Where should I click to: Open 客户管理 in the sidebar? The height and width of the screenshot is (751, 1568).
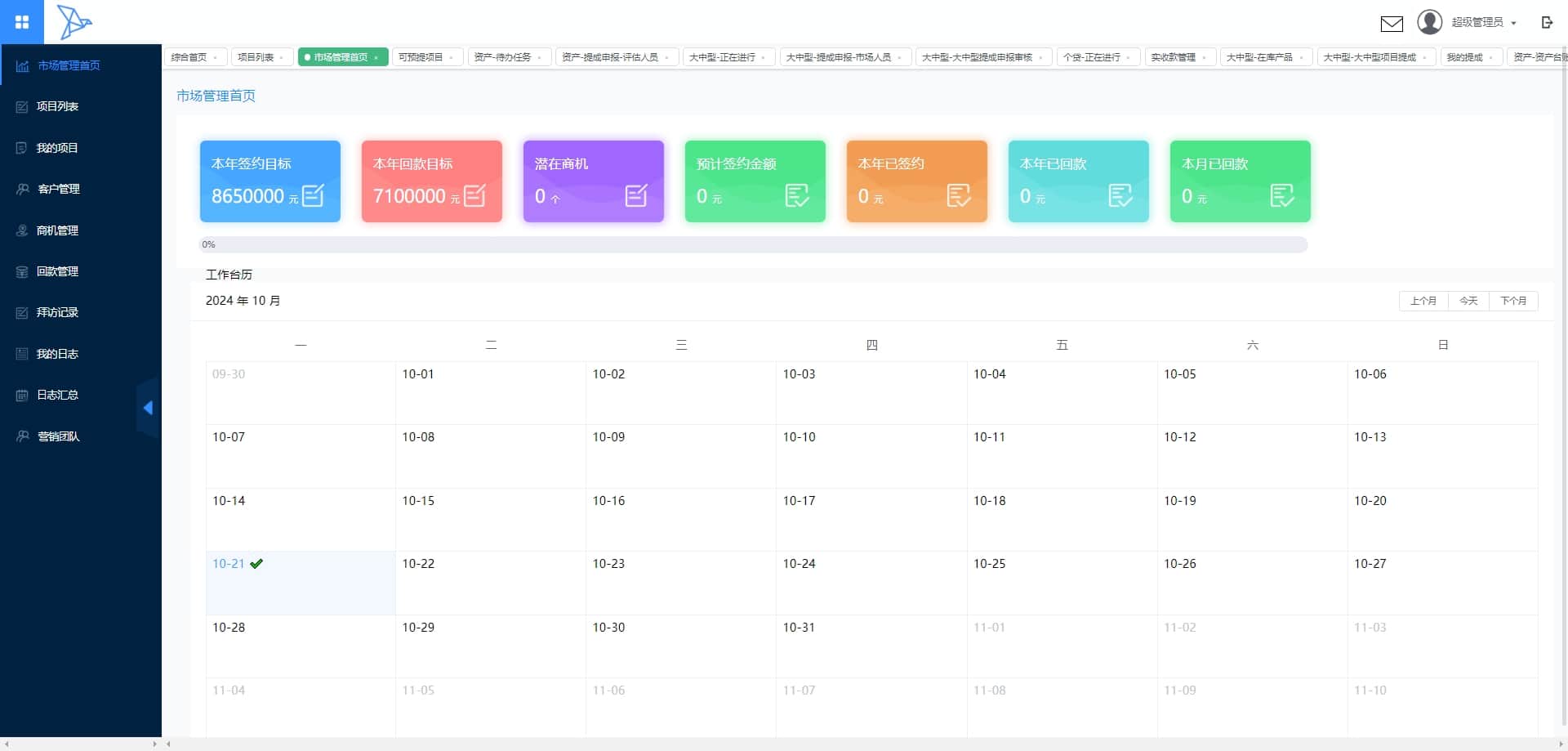click(58, 189)
